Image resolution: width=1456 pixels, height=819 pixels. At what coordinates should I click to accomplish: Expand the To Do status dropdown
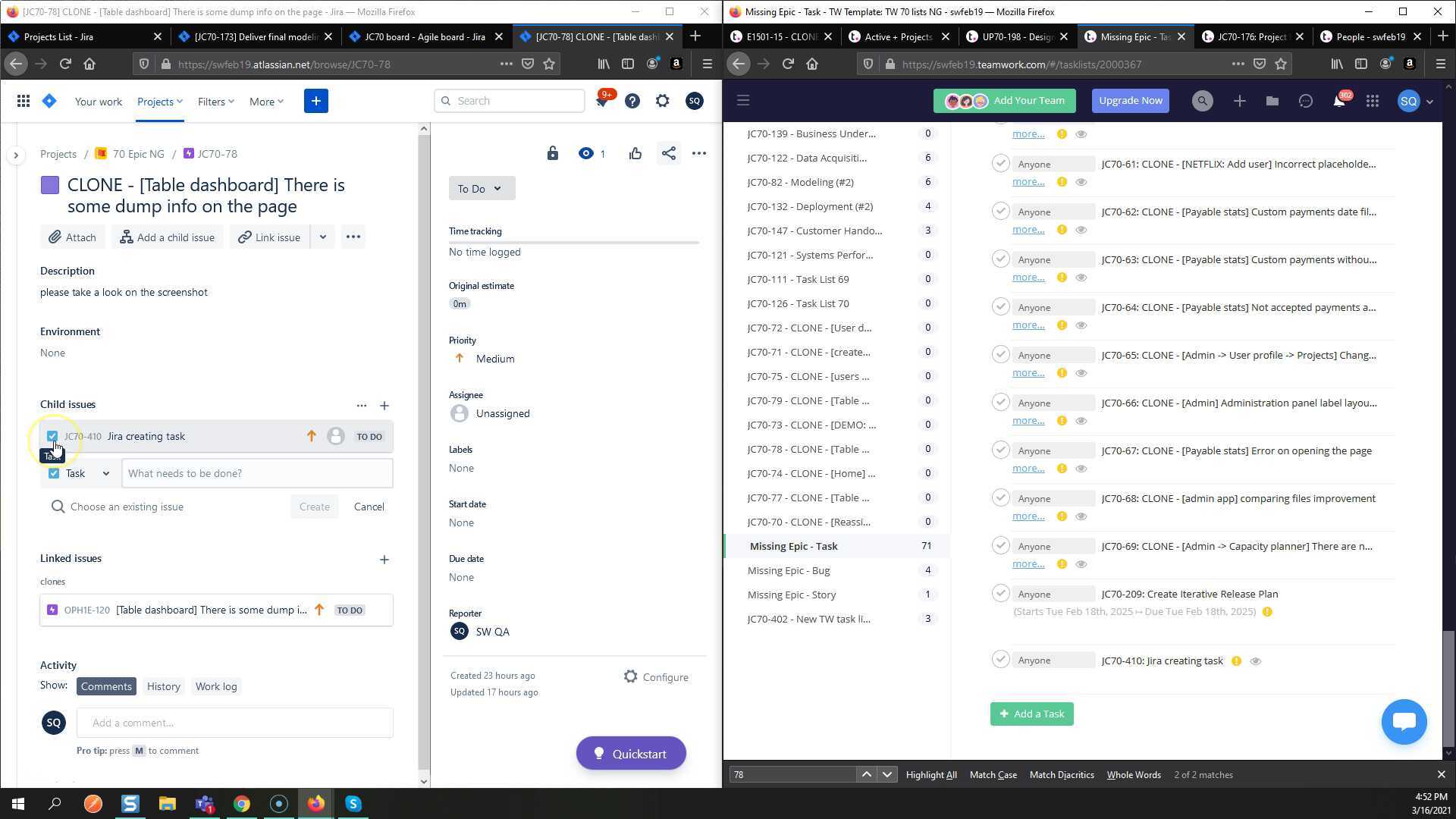click(481, 189)
